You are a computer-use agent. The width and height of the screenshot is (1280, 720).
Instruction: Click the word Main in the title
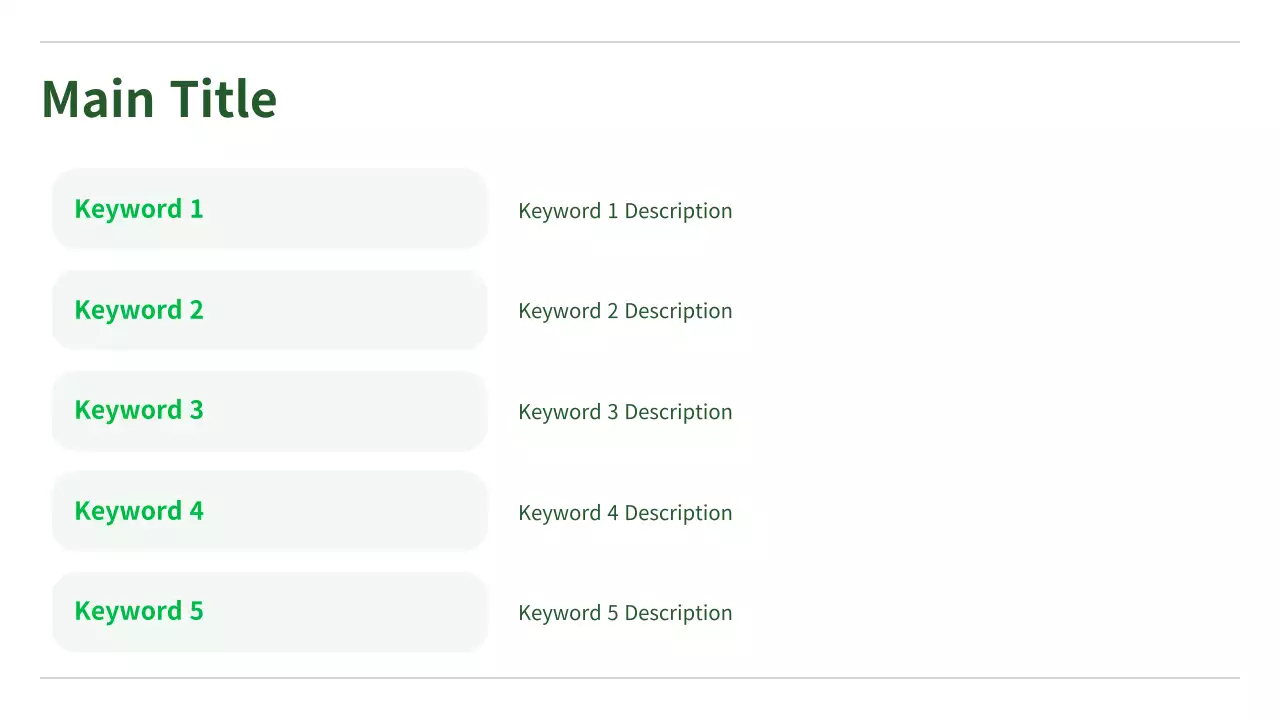(x=98, y=99)
